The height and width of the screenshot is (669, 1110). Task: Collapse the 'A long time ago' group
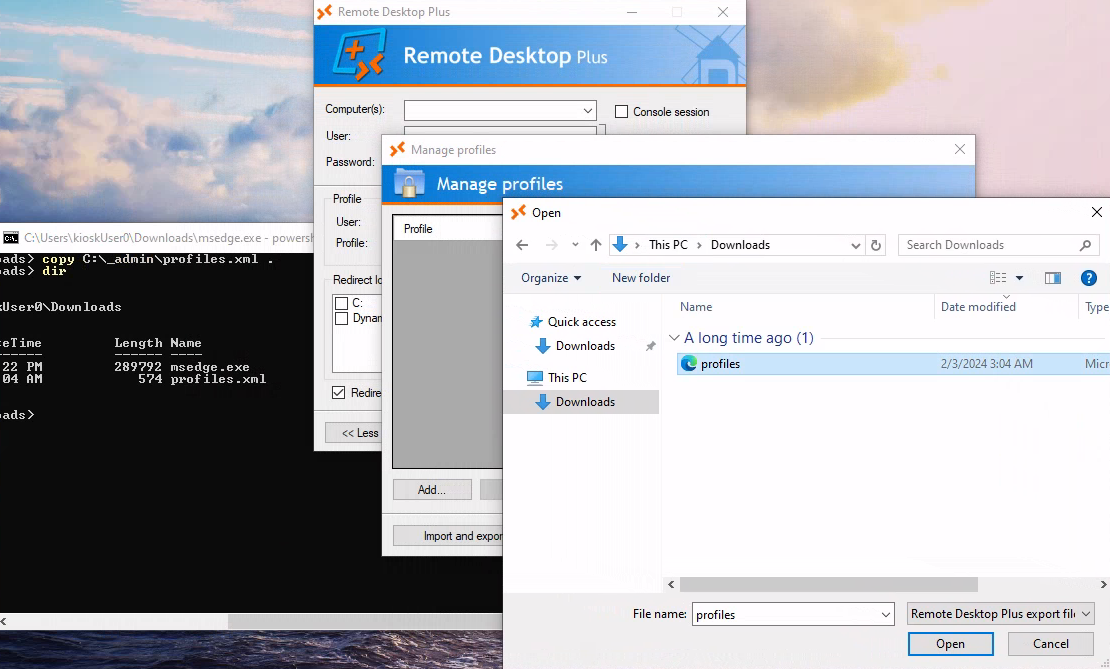[x=675, y=338]
